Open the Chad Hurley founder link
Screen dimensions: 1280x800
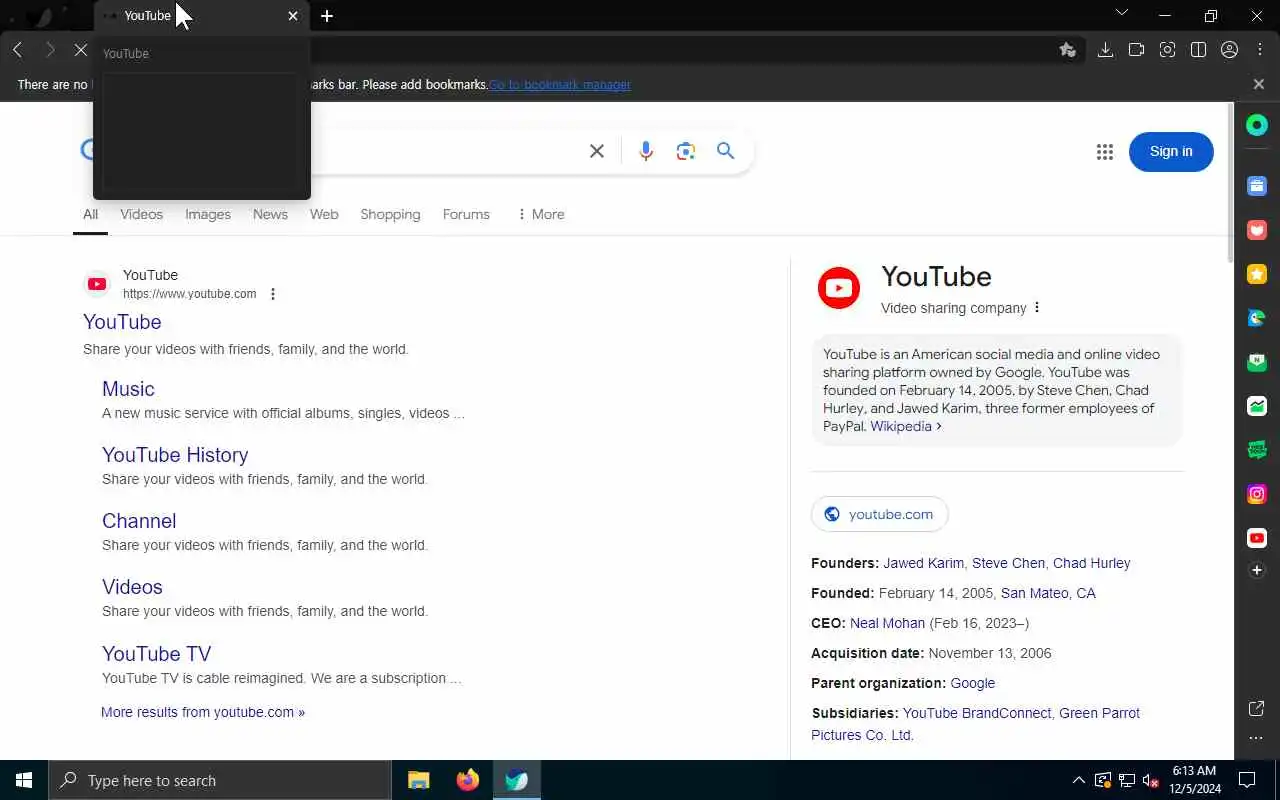point(1091,563)
